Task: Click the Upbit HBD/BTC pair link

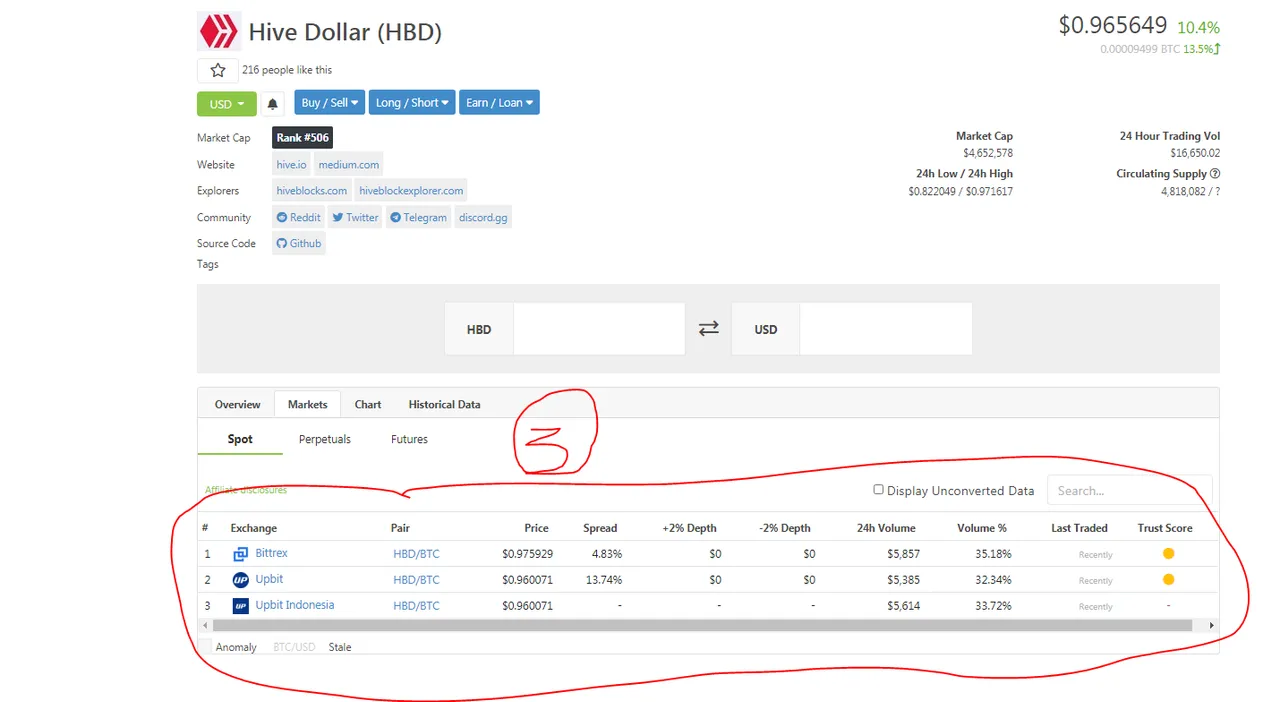Action: pyautogui.click(x=416, y=580)
